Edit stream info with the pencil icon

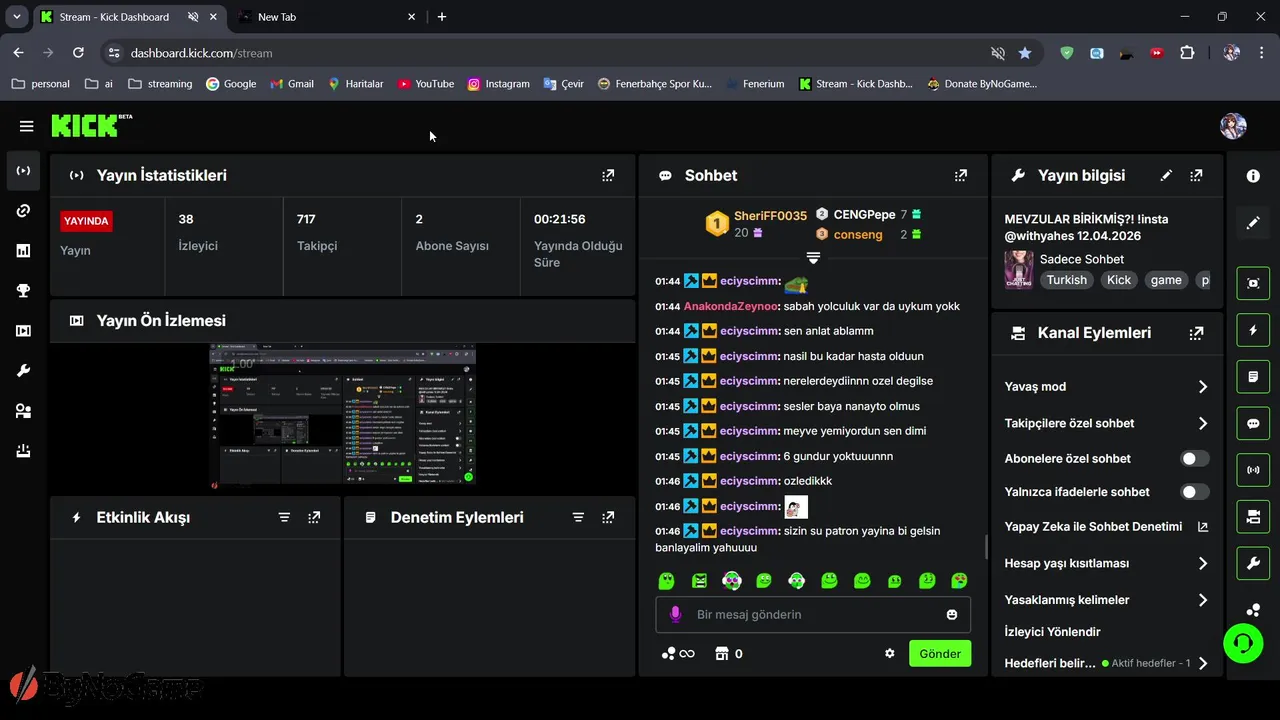point(1166,175)
